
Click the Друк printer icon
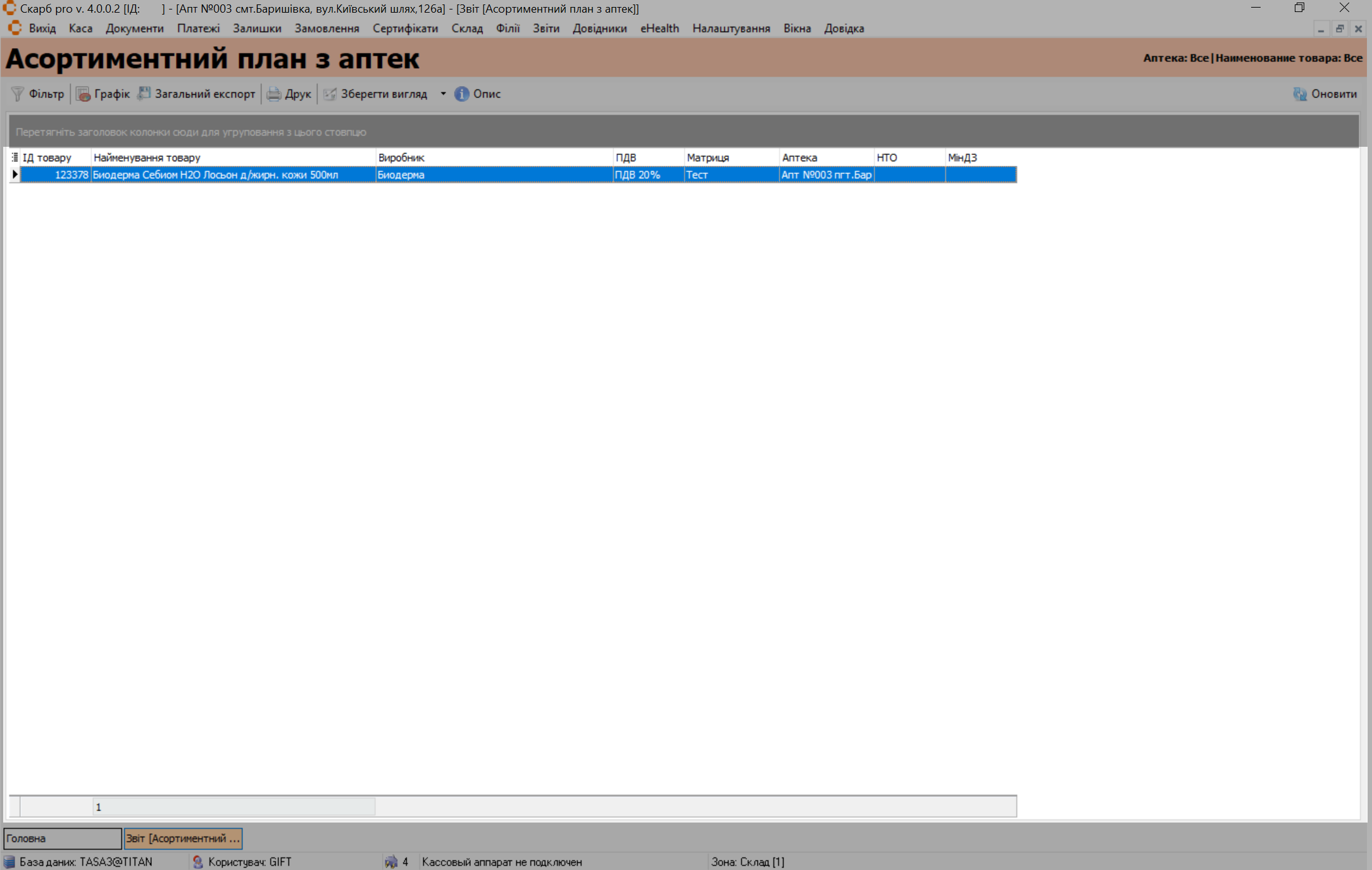coord(273,94)
